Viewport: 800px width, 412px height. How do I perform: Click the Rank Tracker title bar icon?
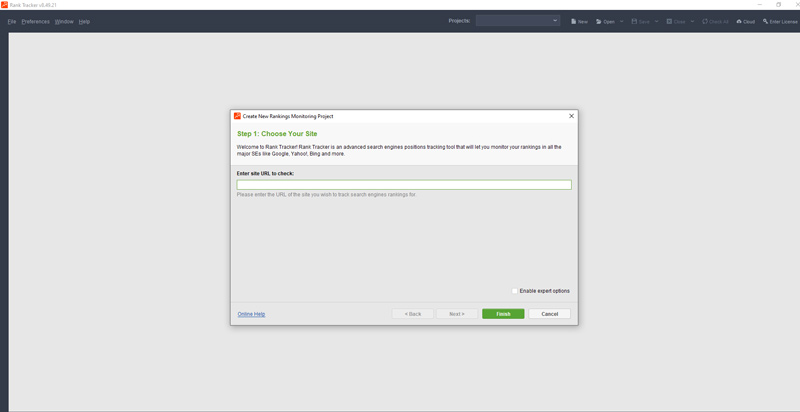[4, 5]
